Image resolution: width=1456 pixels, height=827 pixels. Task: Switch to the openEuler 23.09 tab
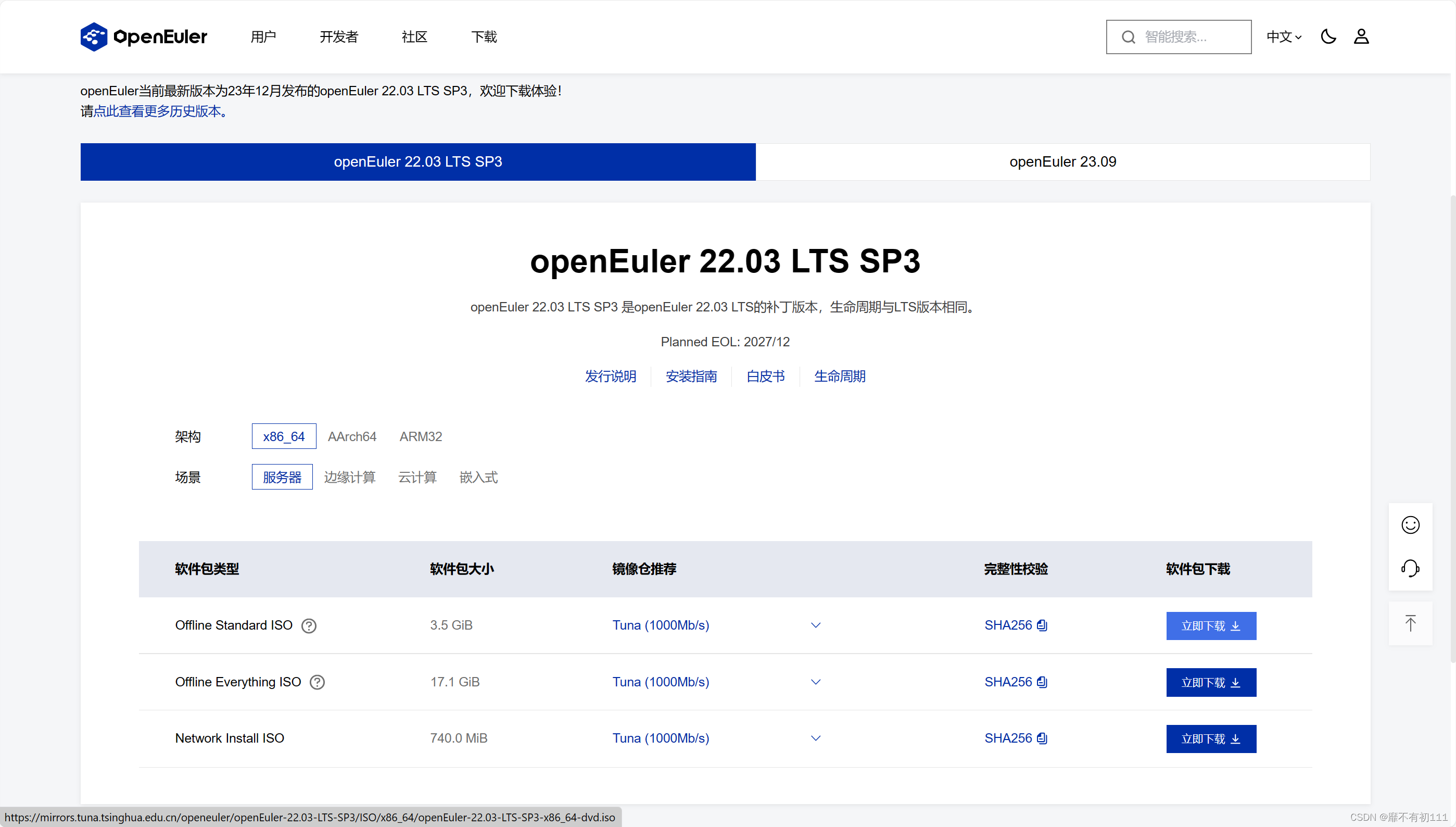click(x=1062, y=162)
